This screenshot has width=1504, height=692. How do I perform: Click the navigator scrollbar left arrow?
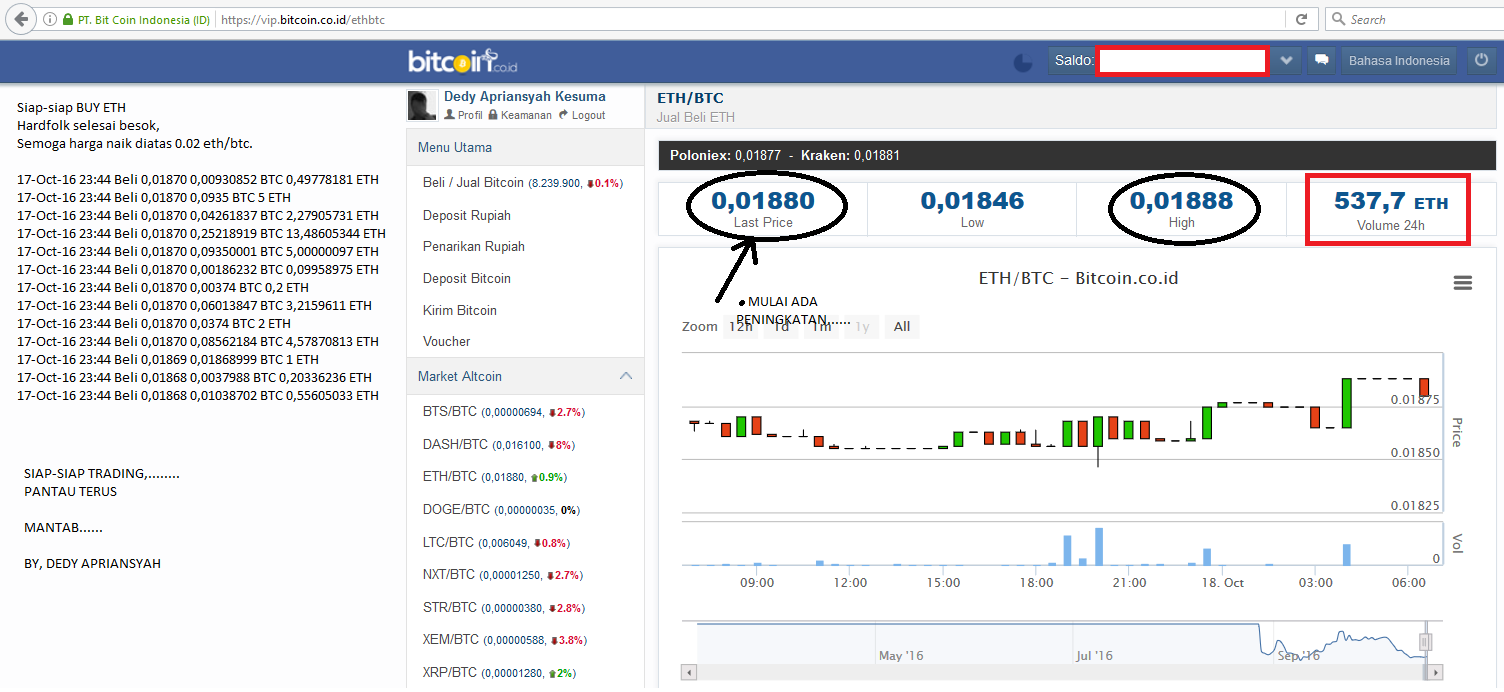(688, 672)
